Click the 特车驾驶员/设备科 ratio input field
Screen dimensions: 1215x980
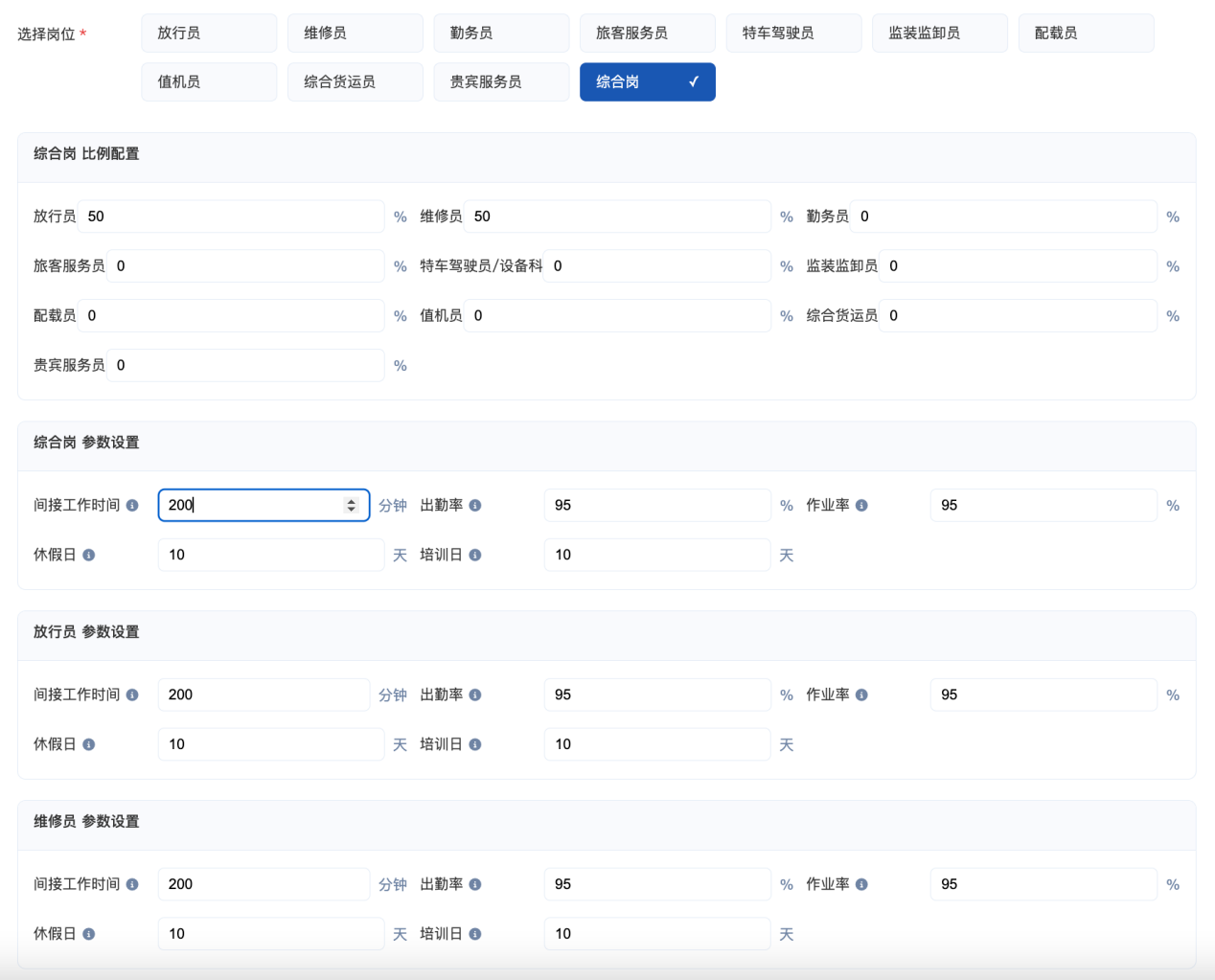657,266
